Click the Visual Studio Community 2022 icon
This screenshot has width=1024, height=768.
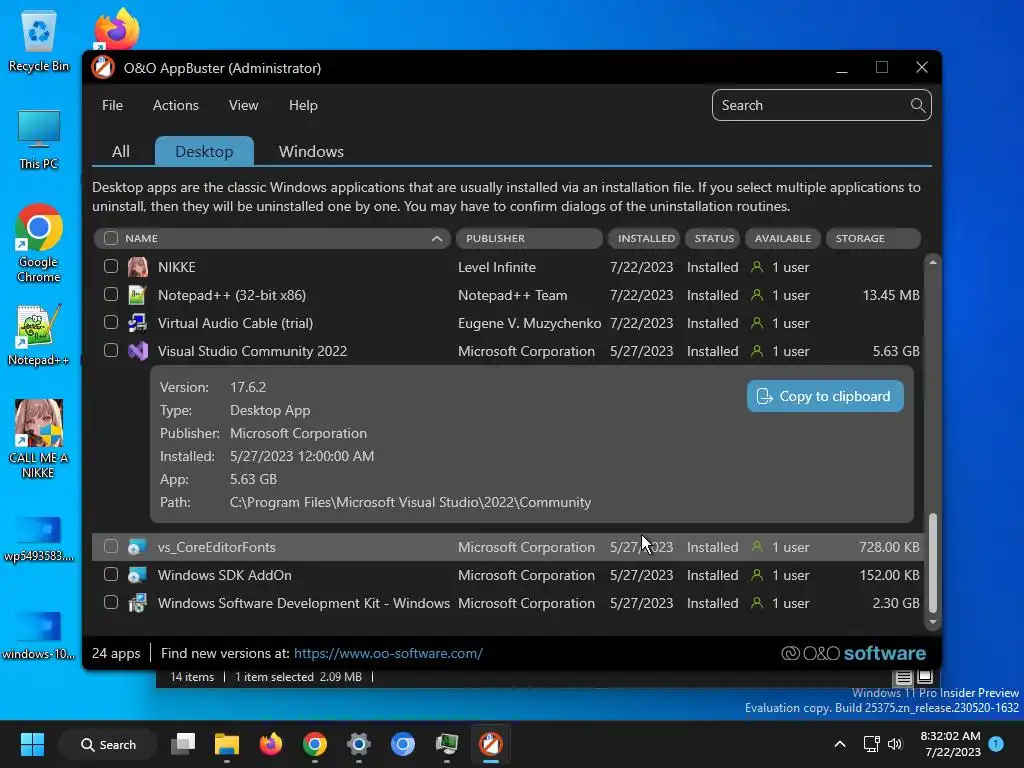click(x=137, y=351)
